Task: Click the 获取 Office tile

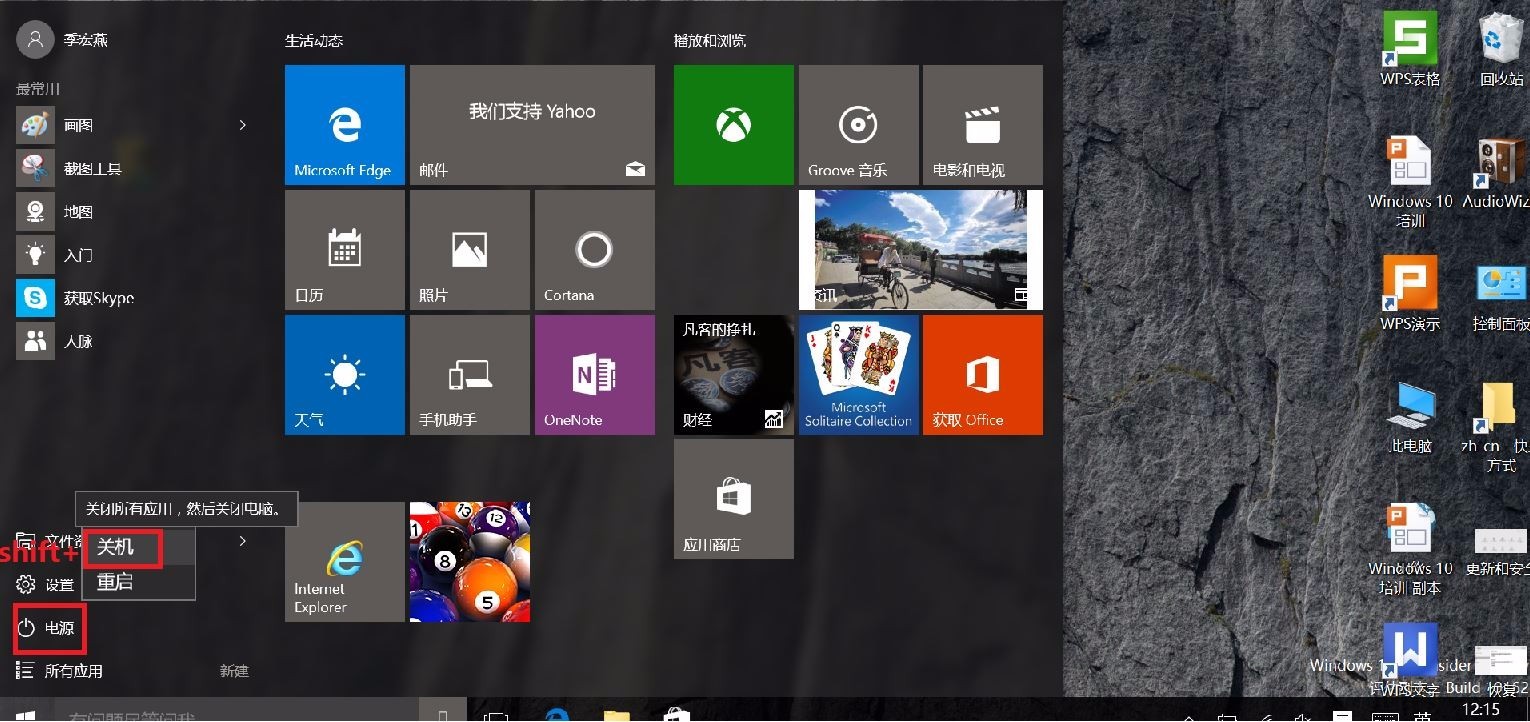Action: click(983, 375)
